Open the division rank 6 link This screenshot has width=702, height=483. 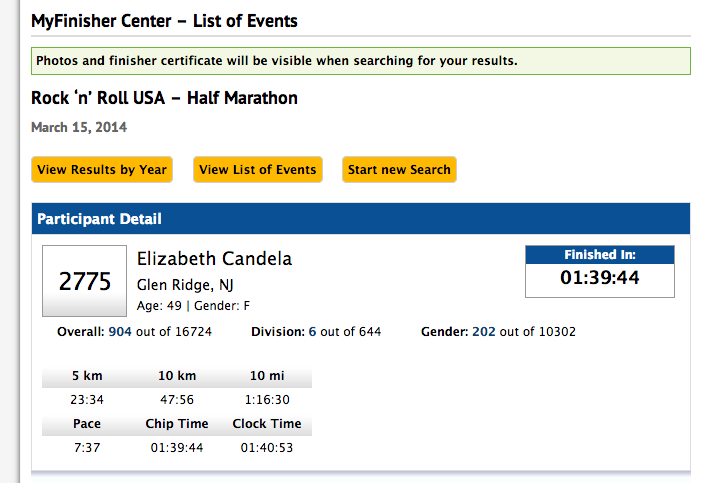[x=312, y=332]
